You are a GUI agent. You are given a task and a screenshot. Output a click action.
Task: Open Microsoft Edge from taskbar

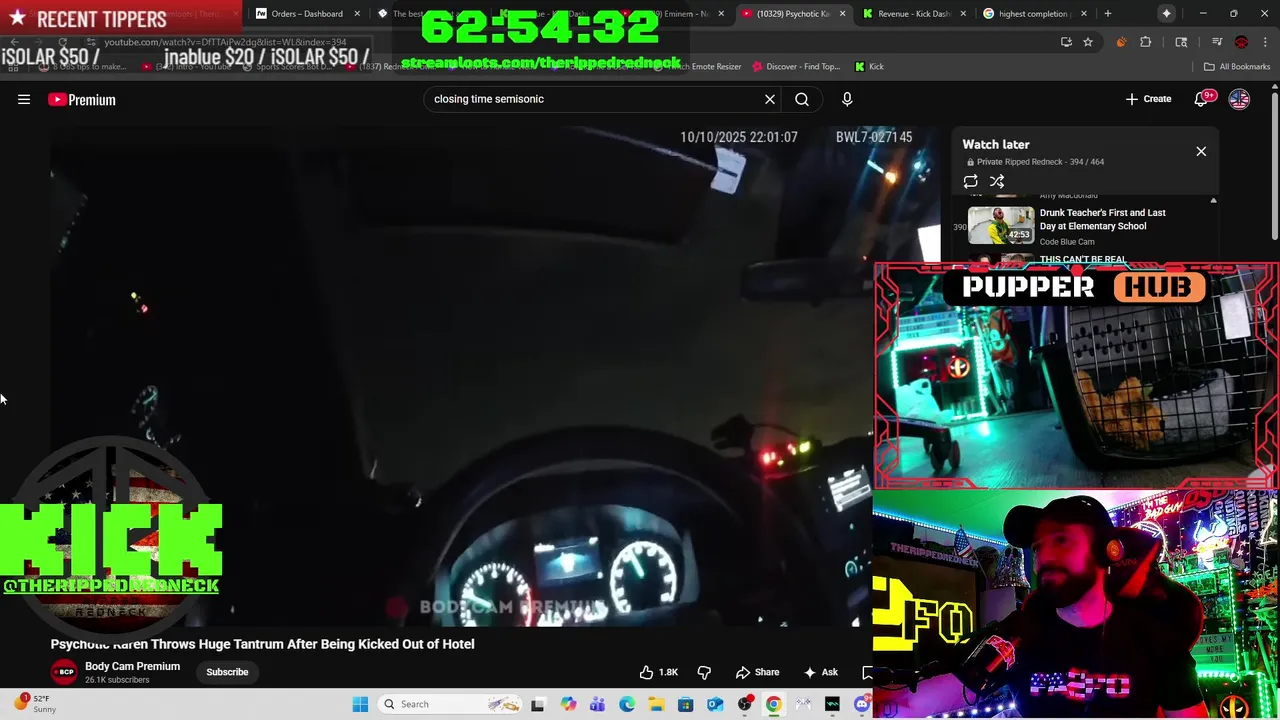point(627,704)
